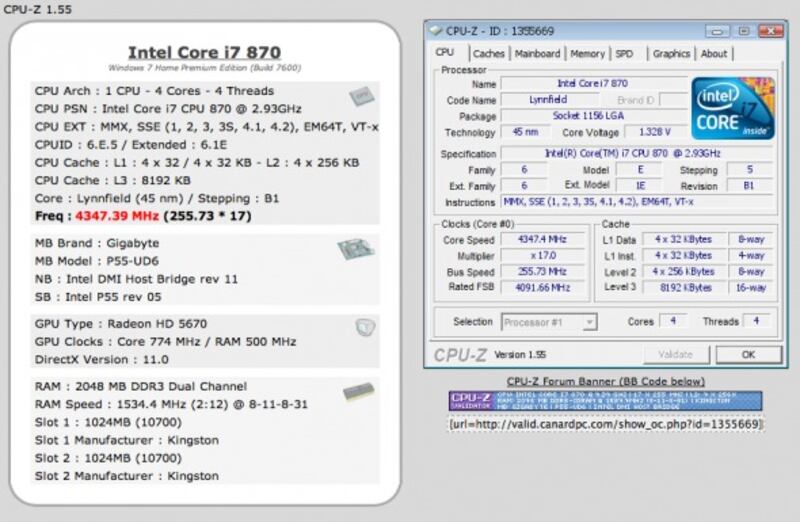Click the motherboard icon next to MB Brand
Image resolution: width=800 pixels, height=522 pixels.
click(355, 249)
